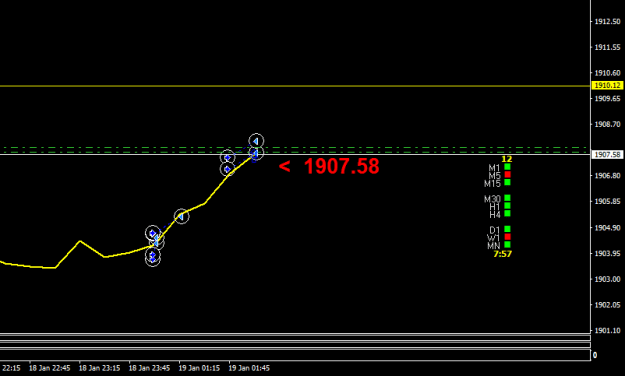Click the 1904.90 price axis label
This screenshot has width=625, height=376.
tap(607, 228)
